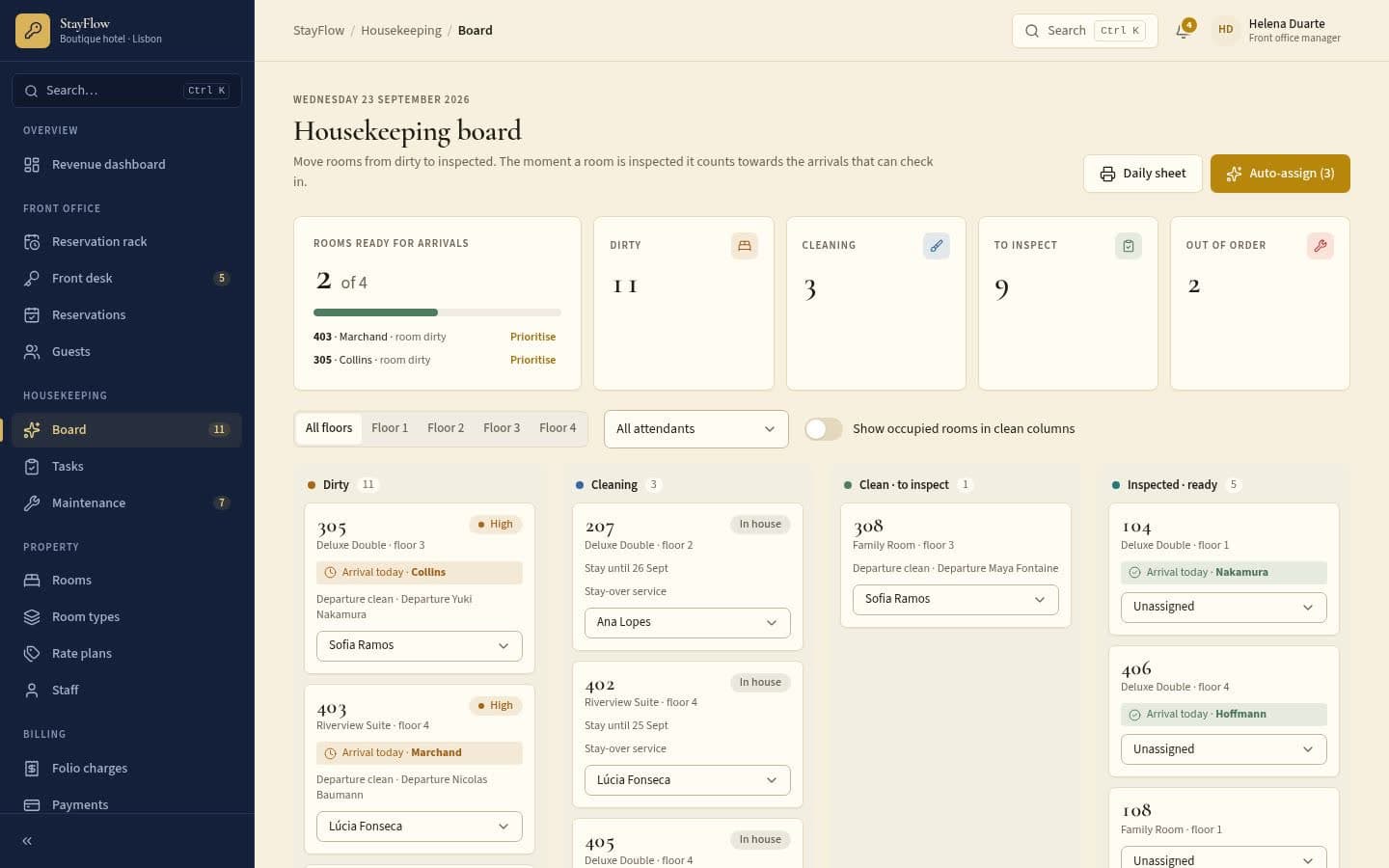Select the All floors tab
Viewport: 1389px width, 868px height.
[329, 428]
